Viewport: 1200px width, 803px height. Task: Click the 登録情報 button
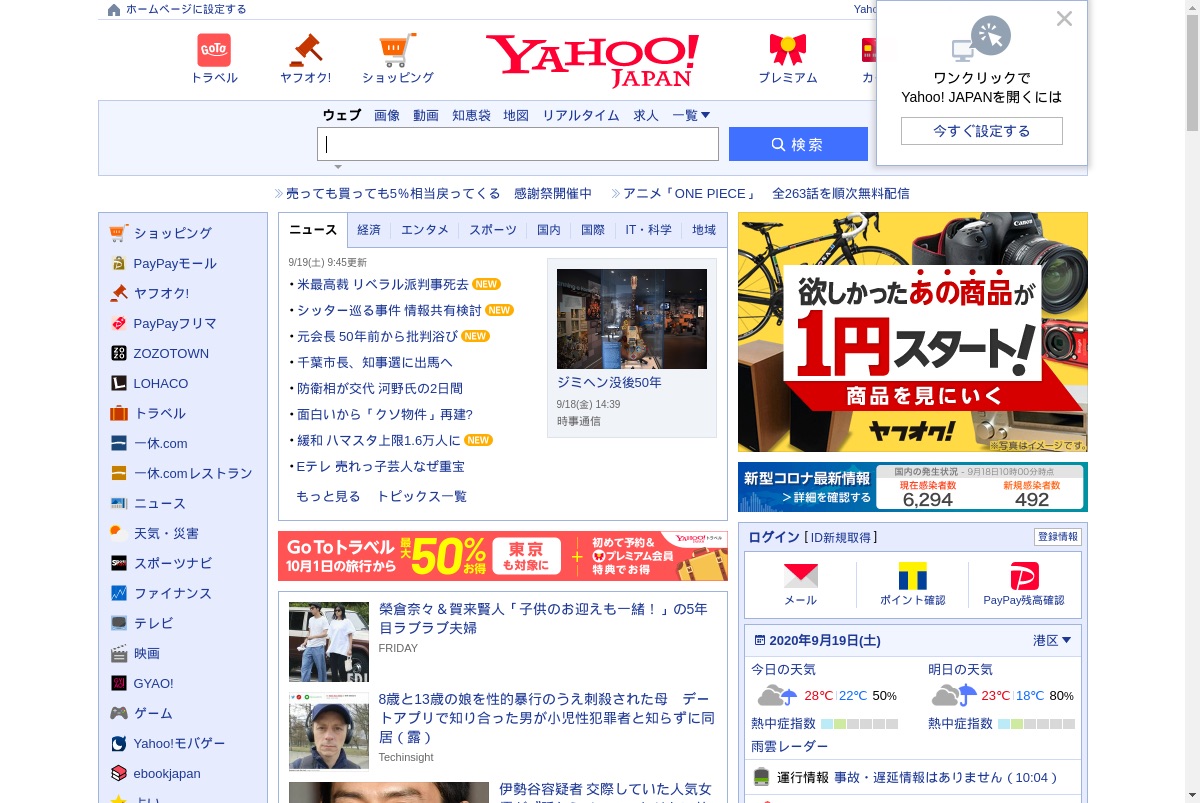[1058, 537]
